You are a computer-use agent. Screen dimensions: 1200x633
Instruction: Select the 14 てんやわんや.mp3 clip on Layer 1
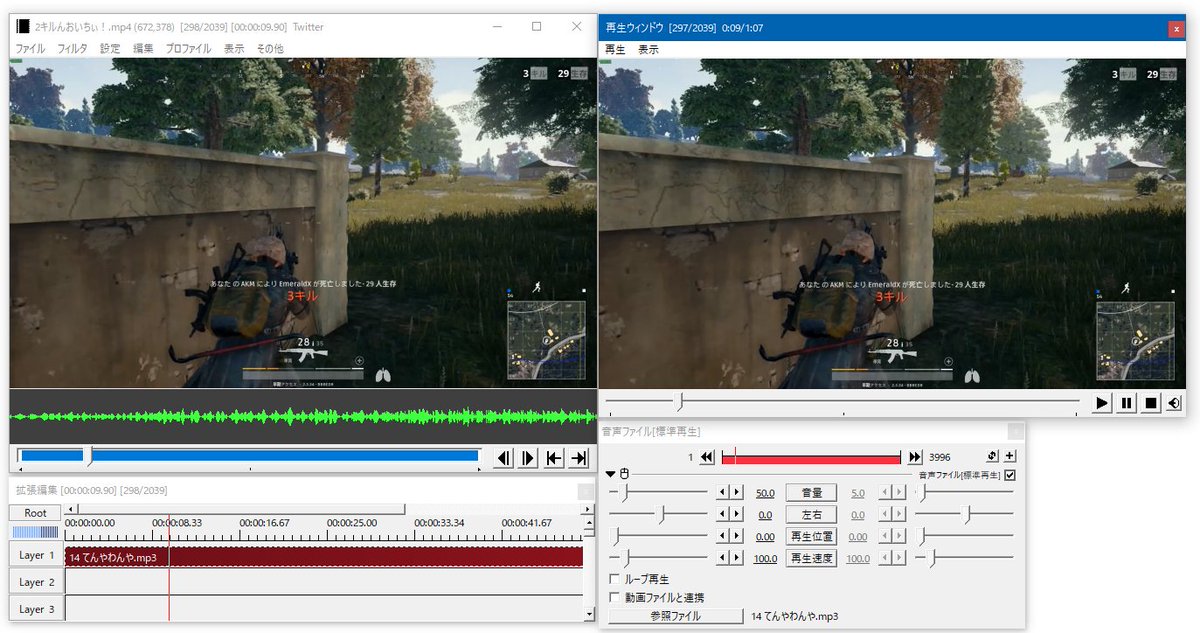point(324,556)
